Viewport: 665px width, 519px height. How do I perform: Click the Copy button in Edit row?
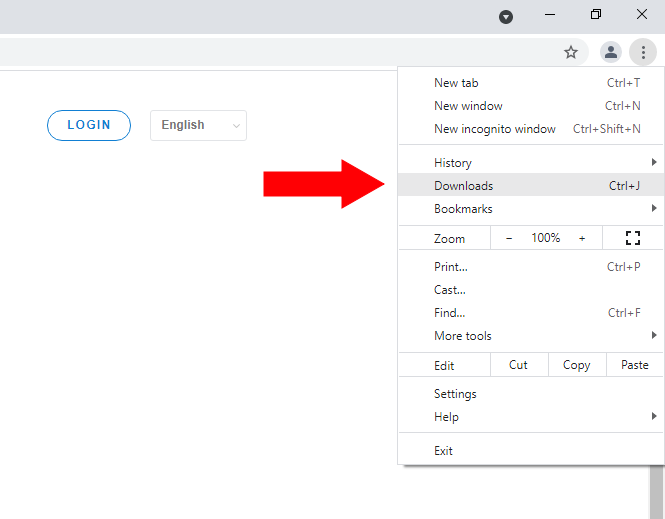[x=576, y=365]
